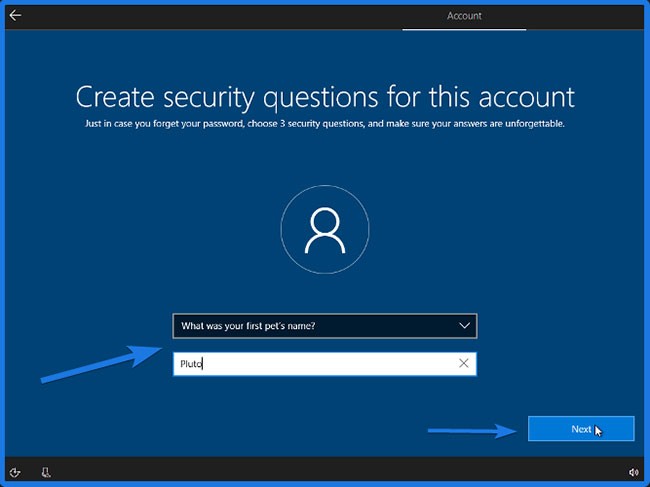Click the word Pluto in the answer box
650x487 pixels.
[x=191, y=364]
